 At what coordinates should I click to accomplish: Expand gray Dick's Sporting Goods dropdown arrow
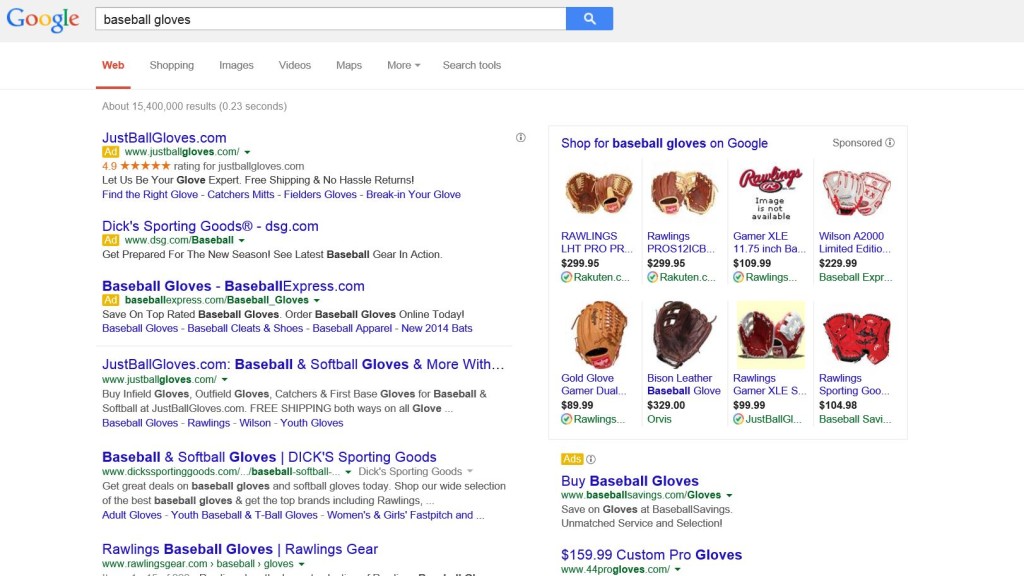(x=470, y=472)
